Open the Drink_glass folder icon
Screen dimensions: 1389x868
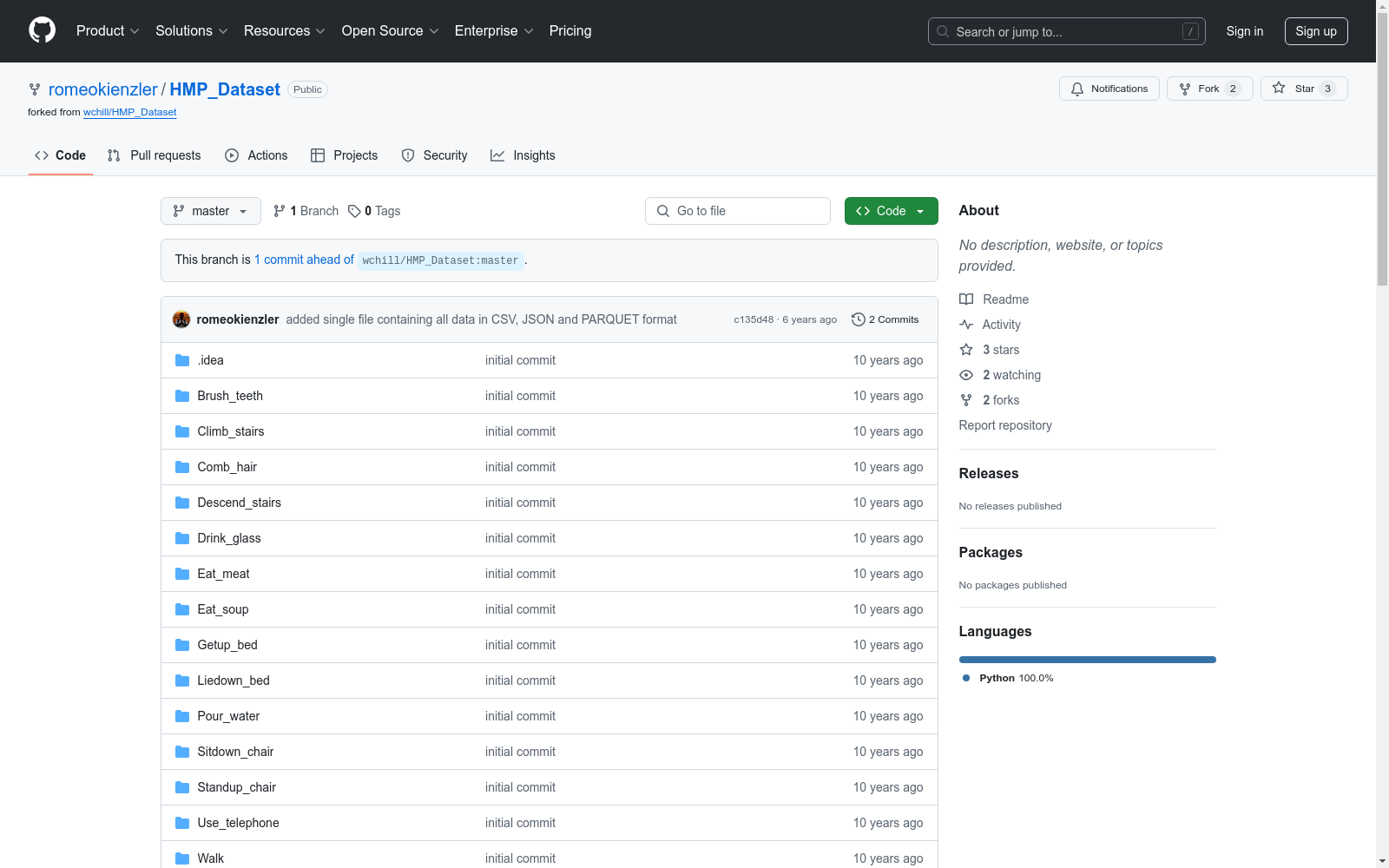[x=182, y=538]
